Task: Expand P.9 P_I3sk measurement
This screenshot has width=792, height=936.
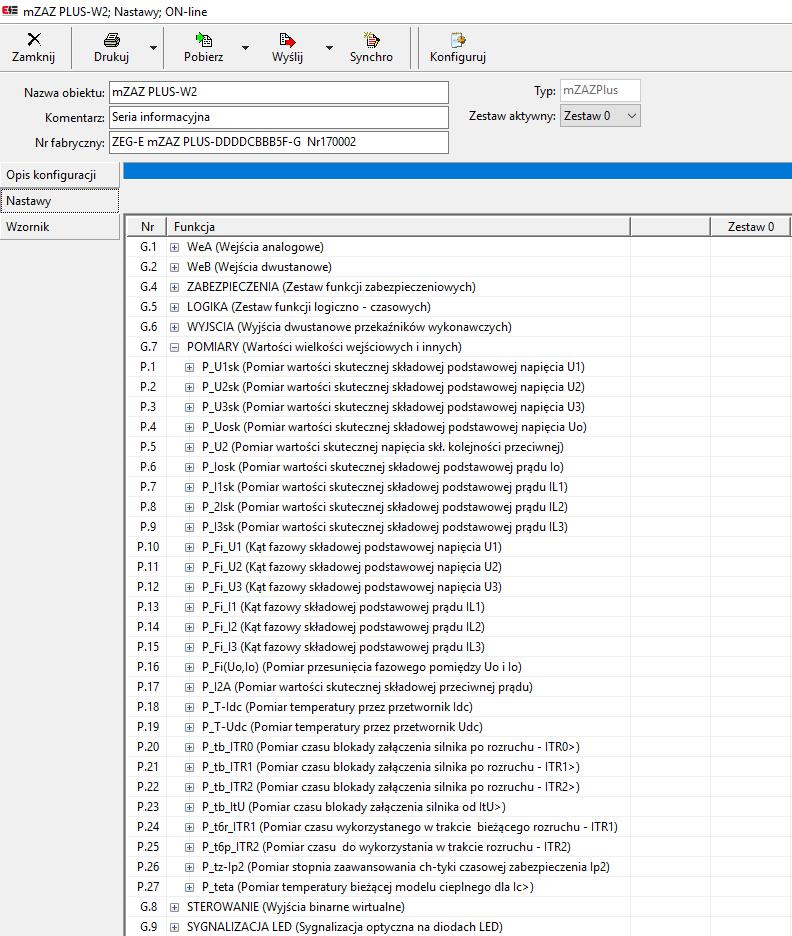Action: [189, 527]
